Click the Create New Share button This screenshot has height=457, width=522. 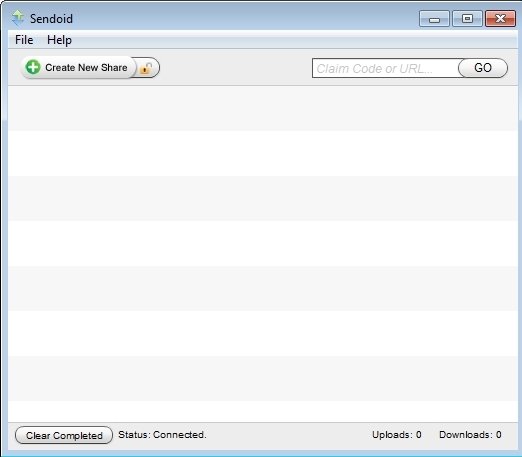79,68
